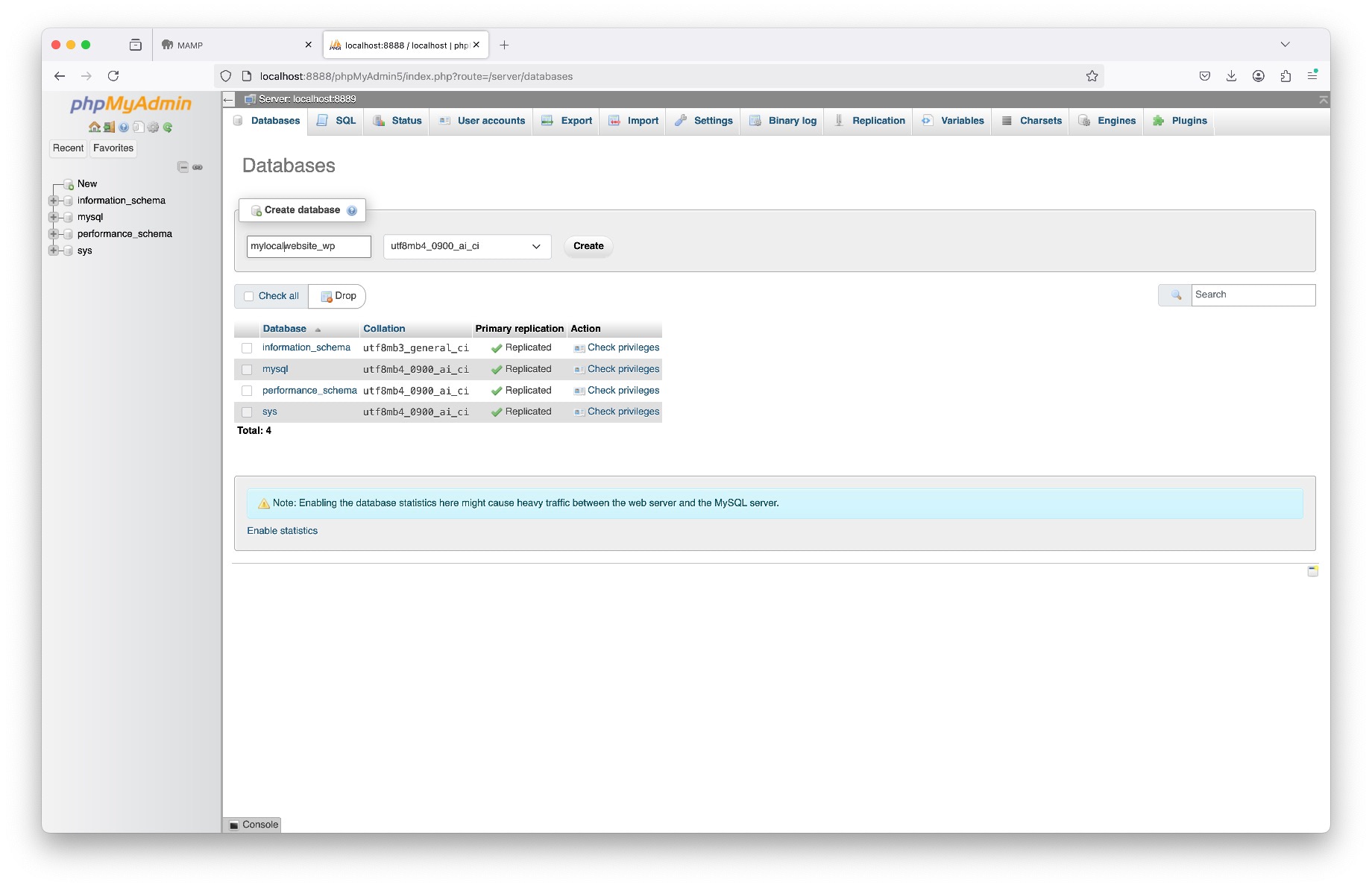The image size is (1372, 888).
Task: Click the Drop button
Action: click(x=338, y=296)
